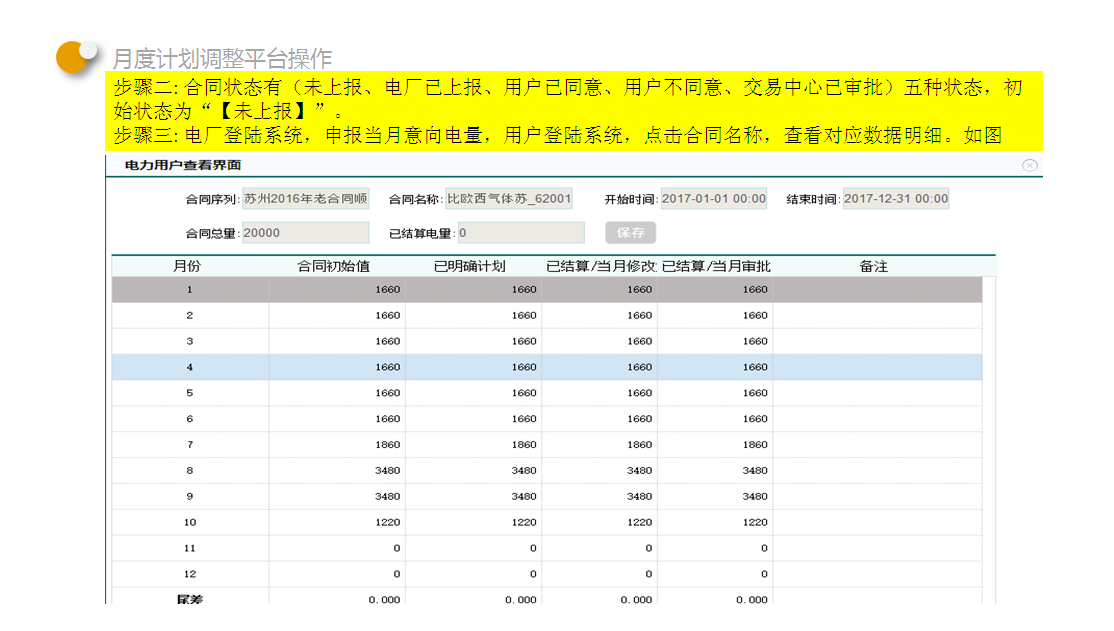Click the 已结算/当月修改 cell for month 10
Viewport: 1114px width, 631px height.
pyautogui.click(x=600, y=523)
